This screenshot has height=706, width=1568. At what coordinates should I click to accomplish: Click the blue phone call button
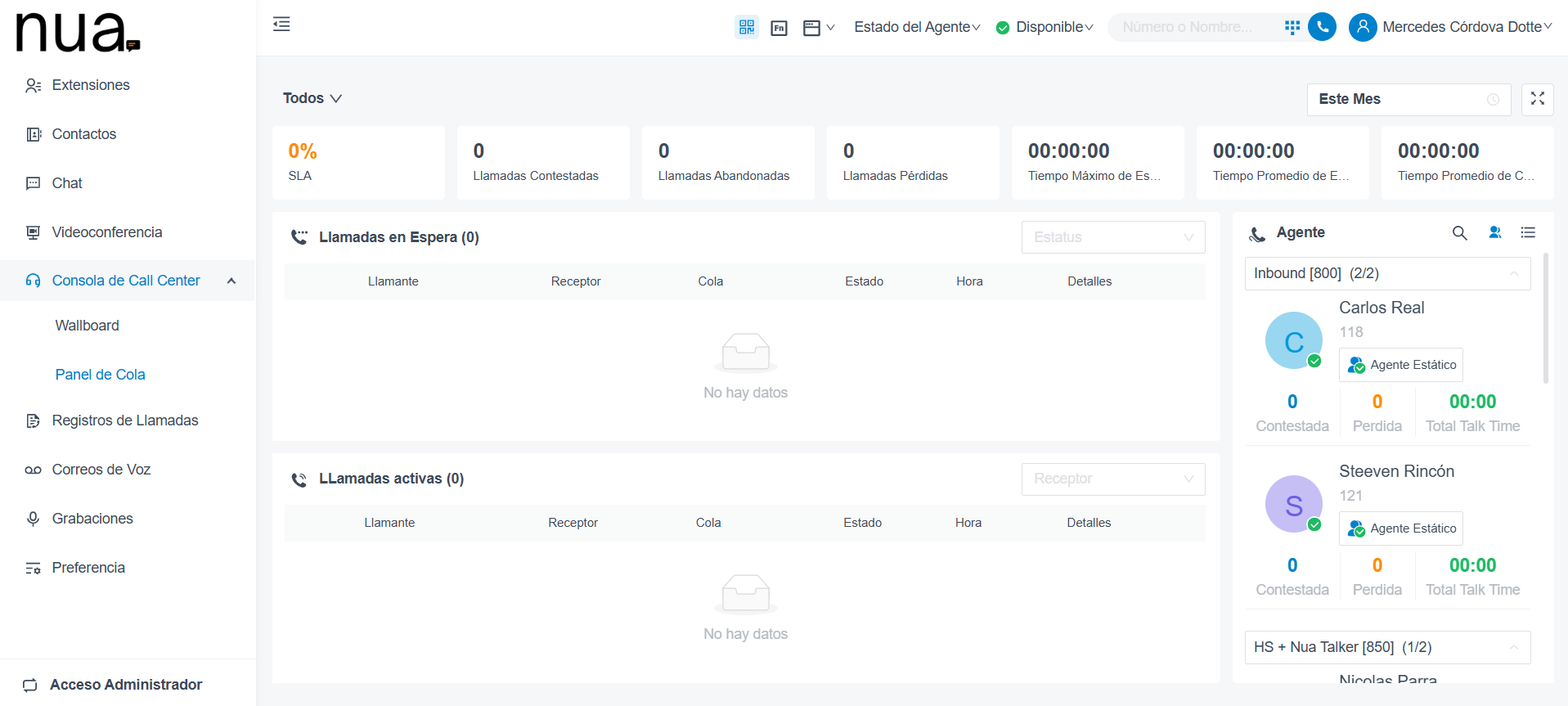point(1322,27)
